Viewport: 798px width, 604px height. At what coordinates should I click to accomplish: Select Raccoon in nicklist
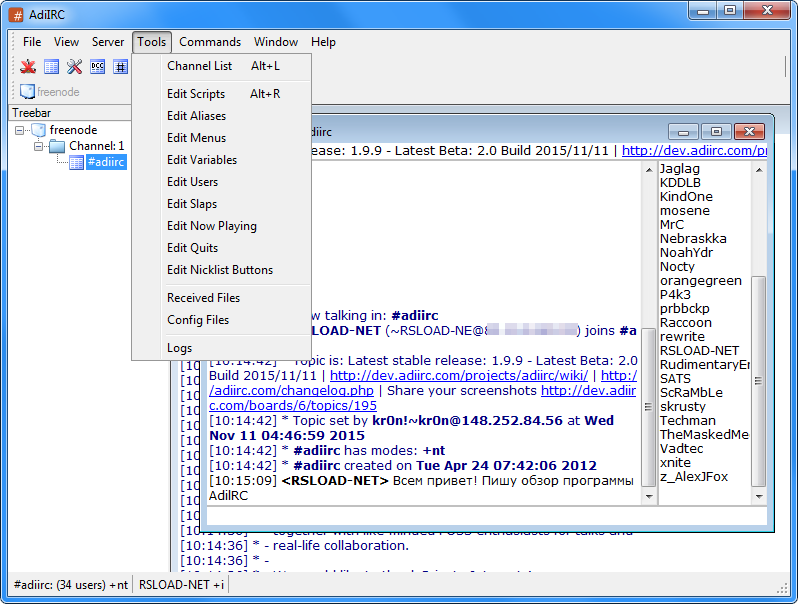point(686,323)
